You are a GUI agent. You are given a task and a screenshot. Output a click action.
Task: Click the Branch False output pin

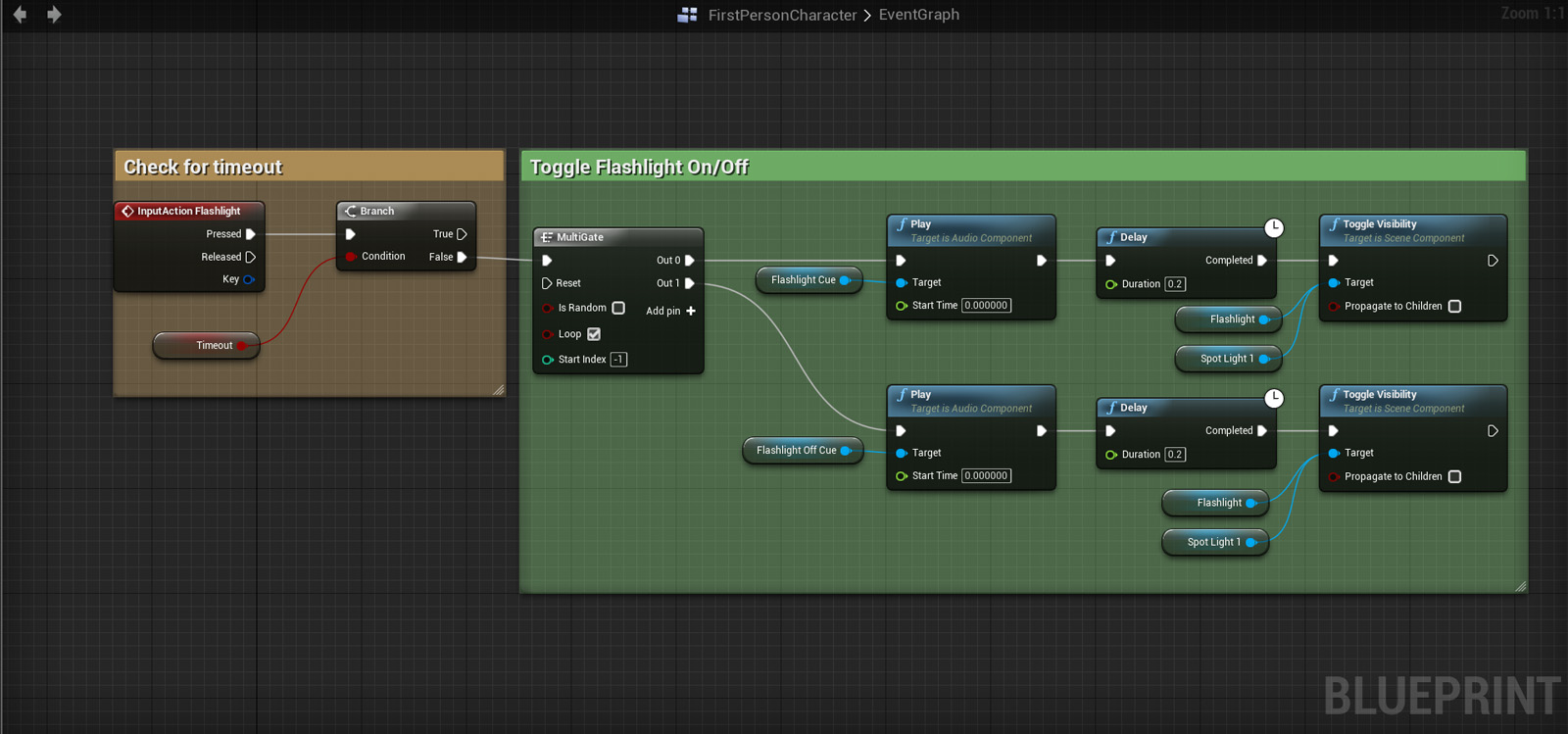pyautogui.click(x=462, y=257)
